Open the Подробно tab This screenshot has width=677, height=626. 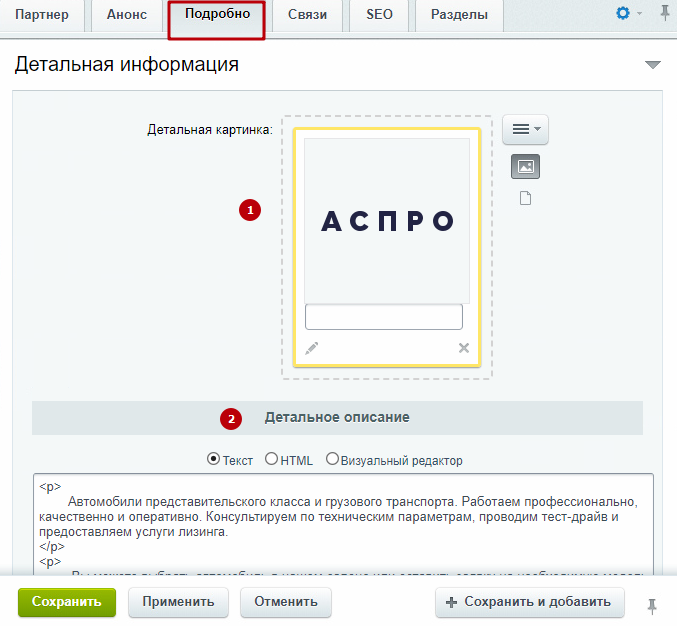[217, 20]
